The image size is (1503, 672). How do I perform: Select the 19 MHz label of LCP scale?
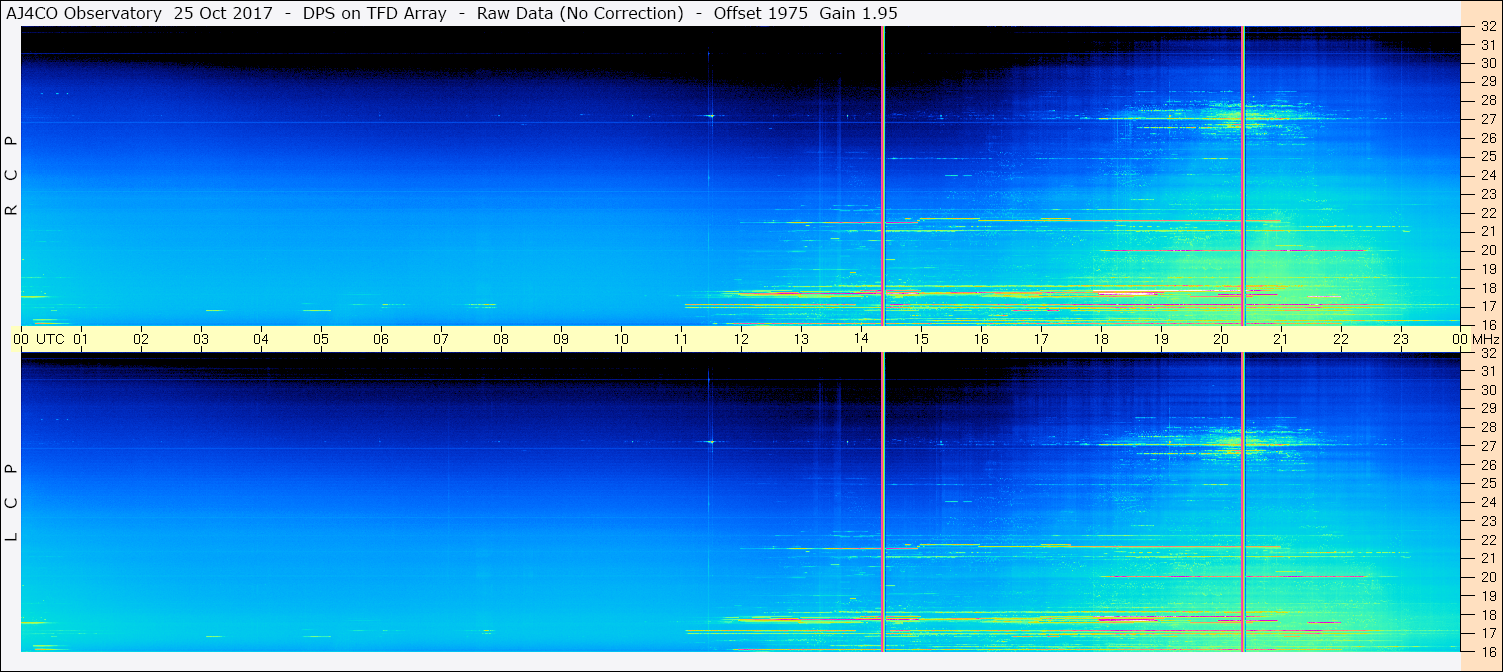click(x=1488, y=596)
